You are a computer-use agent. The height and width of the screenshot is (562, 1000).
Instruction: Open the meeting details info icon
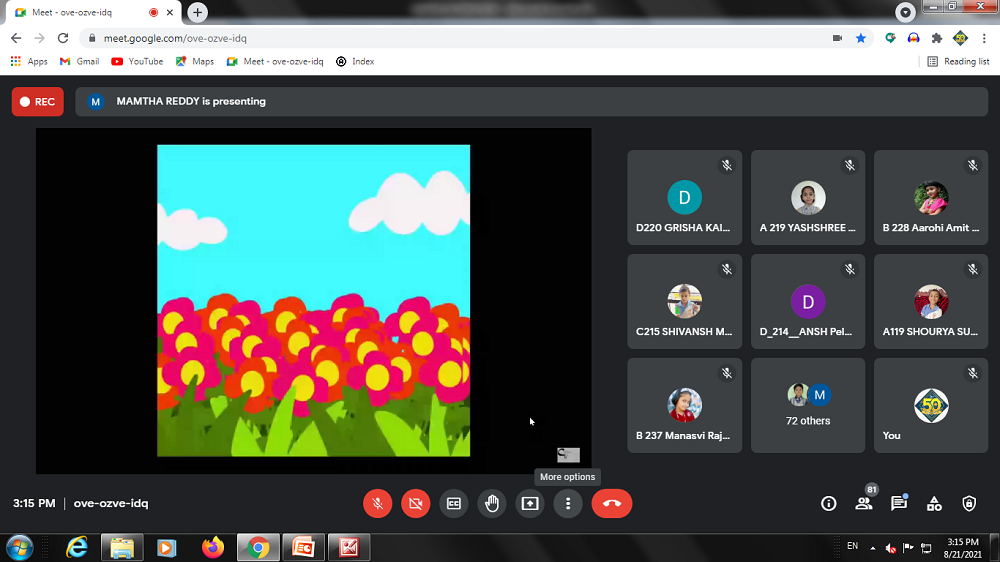click(x=828, y=504)
